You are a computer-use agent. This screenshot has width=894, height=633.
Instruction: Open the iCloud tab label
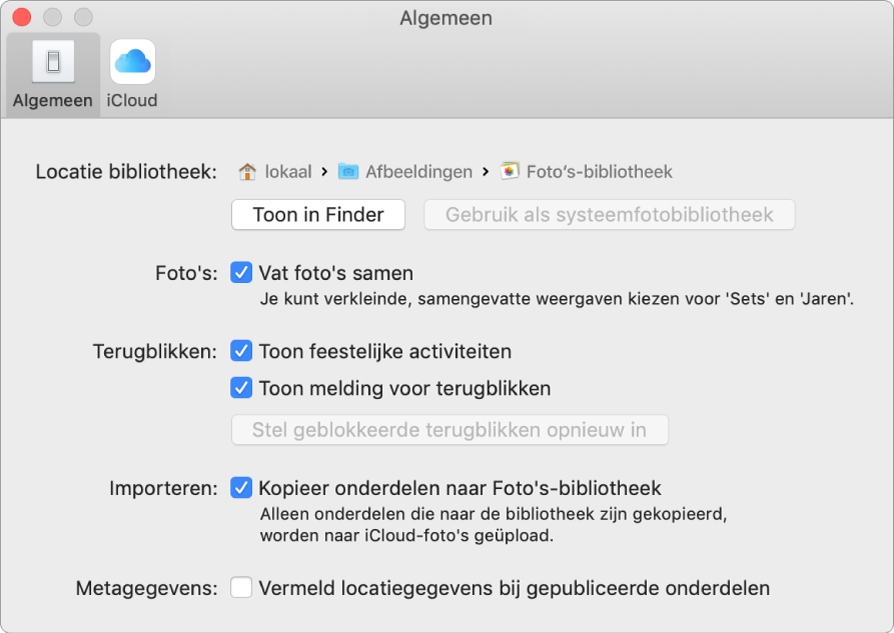(x=131, y=100)
